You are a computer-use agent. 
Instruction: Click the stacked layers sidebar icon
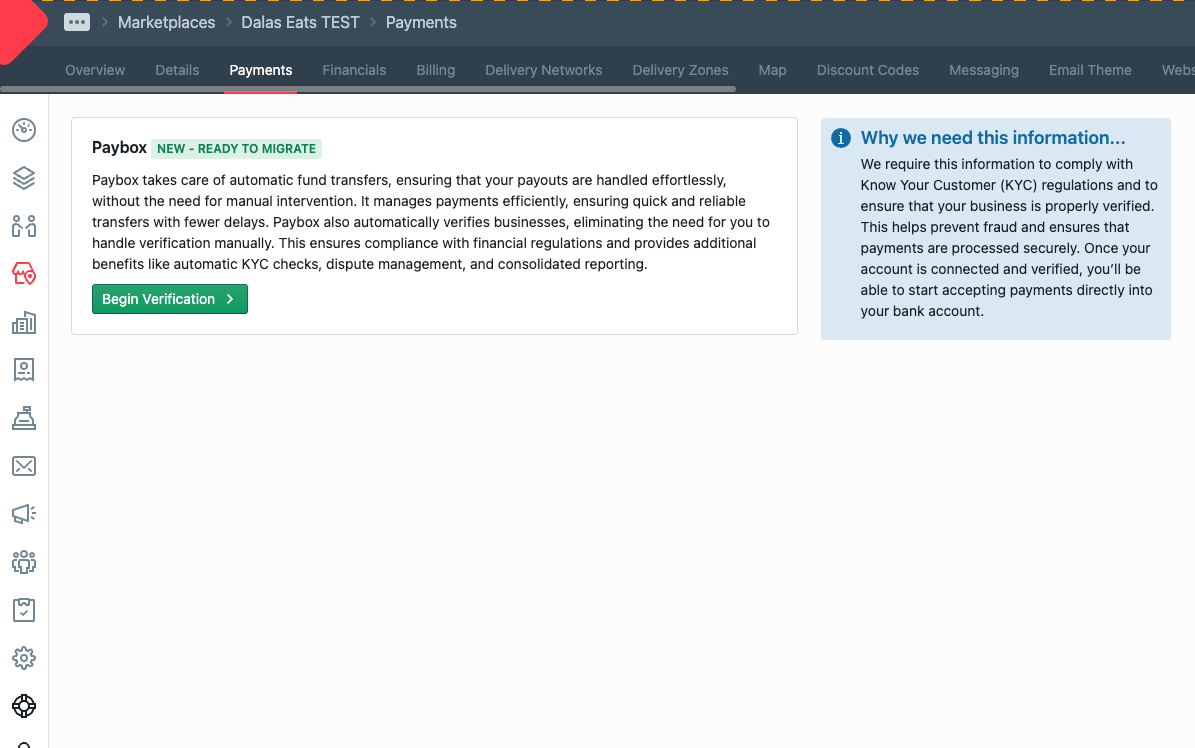click(24, 178)
